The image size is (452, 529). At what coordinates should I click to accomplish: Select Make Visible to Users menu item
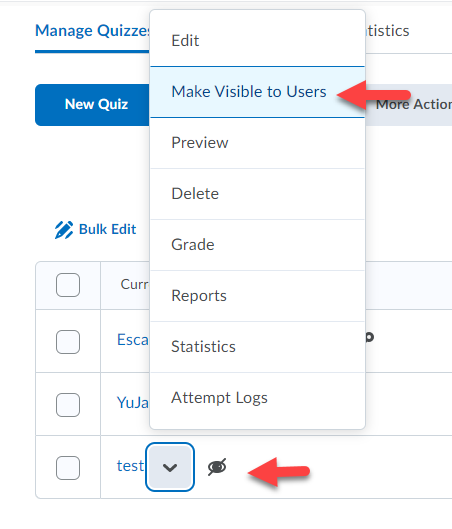tap(257, 92)
